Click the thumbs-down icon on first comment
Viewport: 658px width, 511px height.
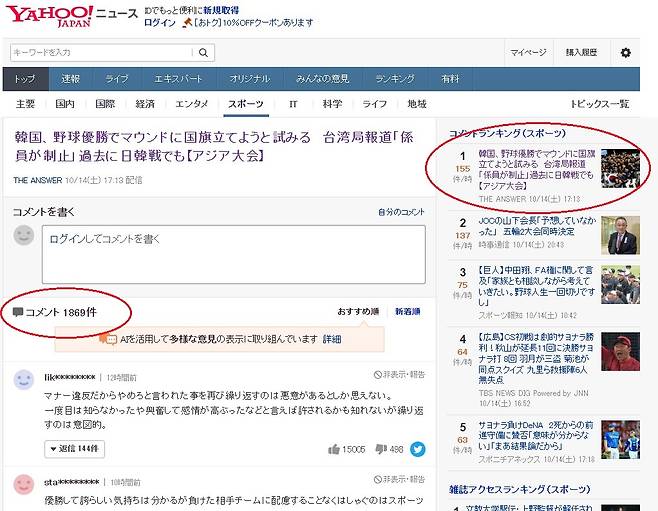click(382, 449)
